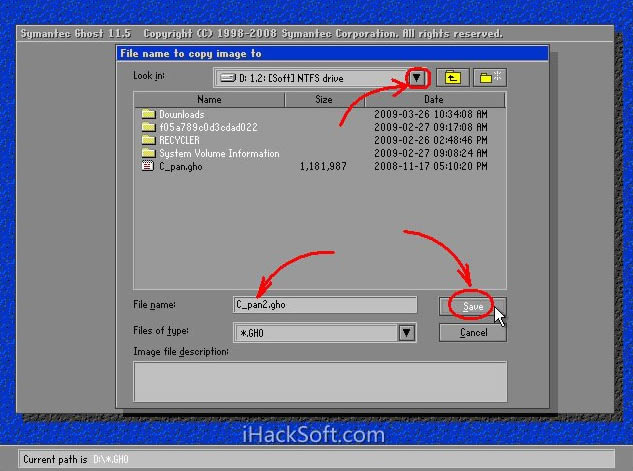The image size is (633, 471).
Task: Click the Cancel button
Action: tap(473, 333)
